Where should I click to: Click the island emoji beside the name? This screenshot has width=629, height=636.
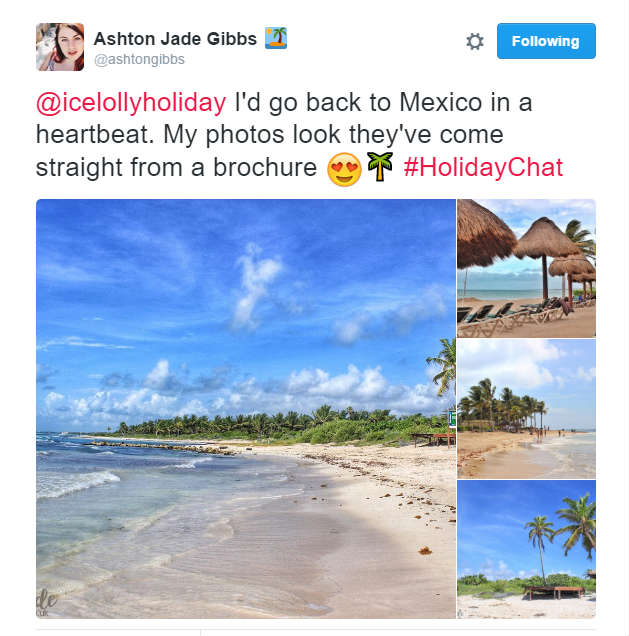(276, 38)
